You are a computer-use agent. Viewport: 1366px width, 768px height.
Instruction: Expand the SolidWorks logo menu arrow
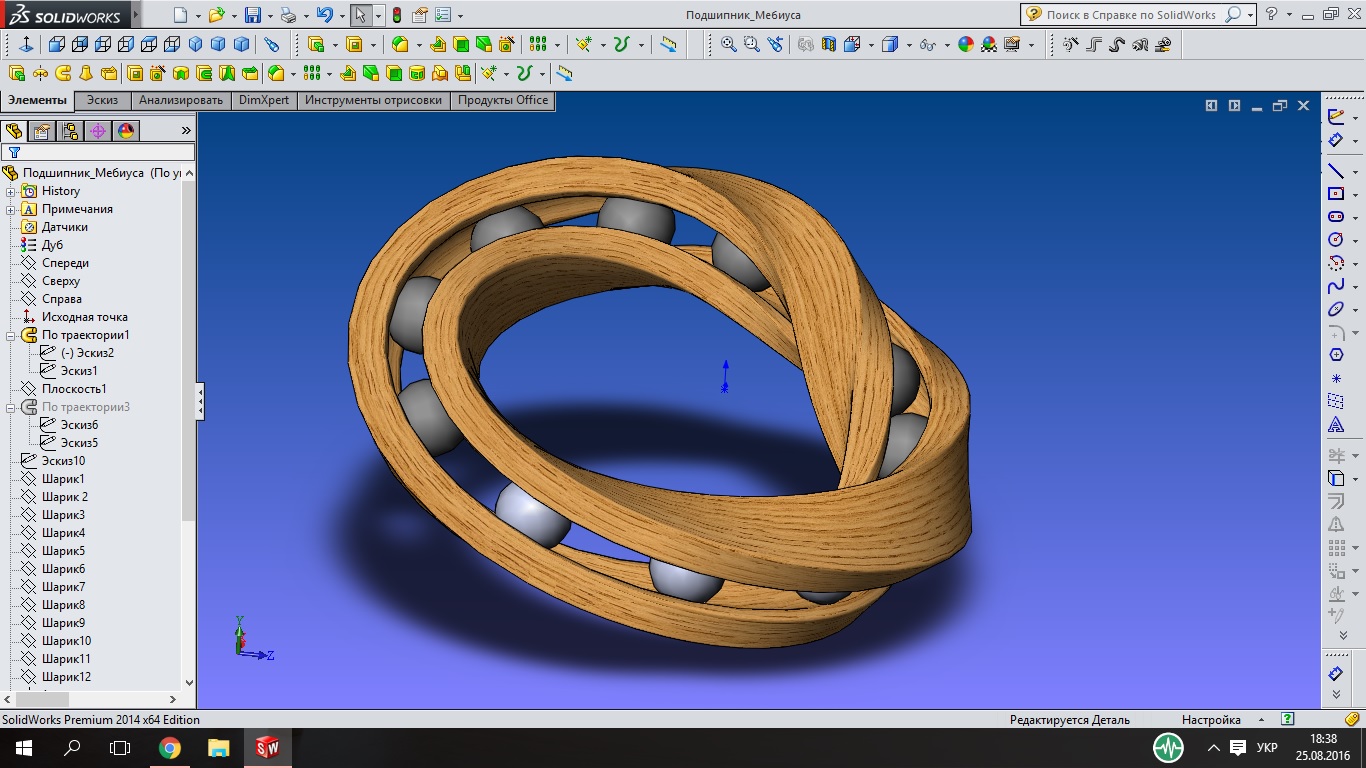coord(134,16)
